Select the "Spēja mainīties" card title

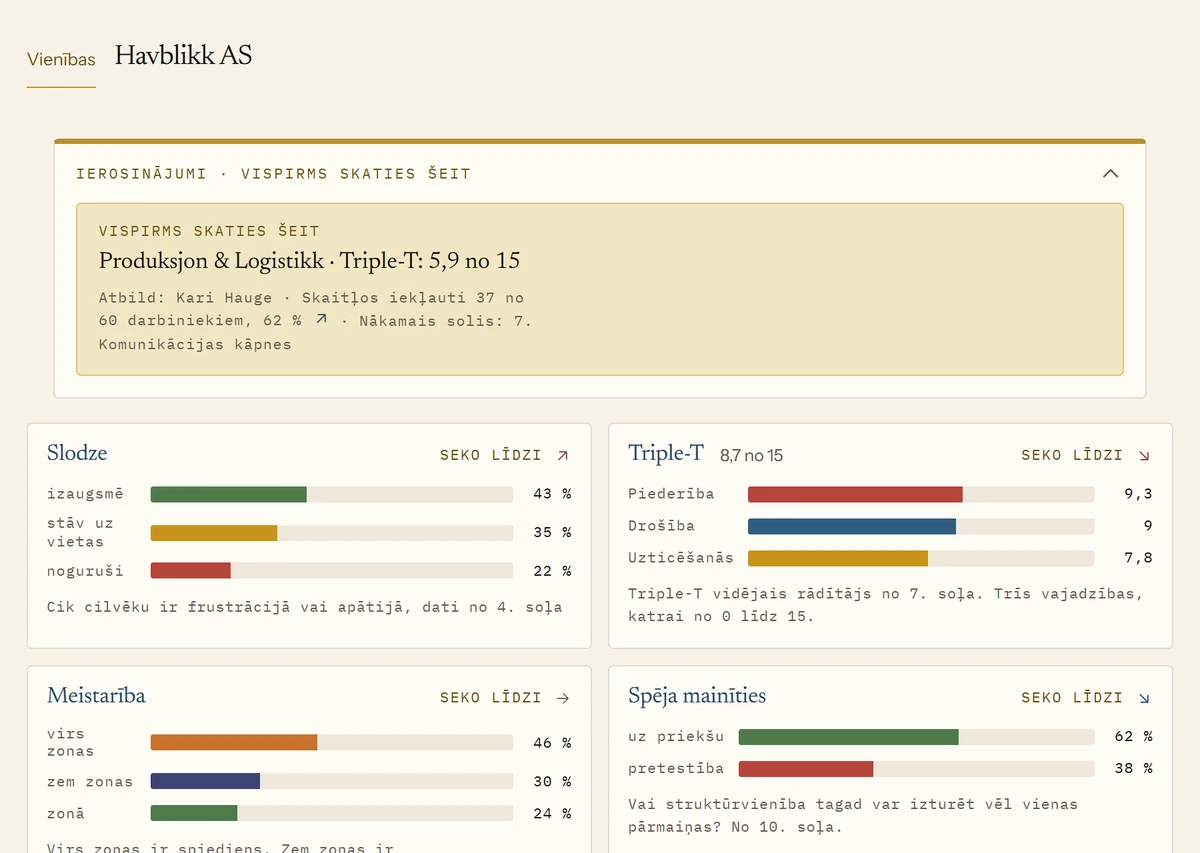697,696
